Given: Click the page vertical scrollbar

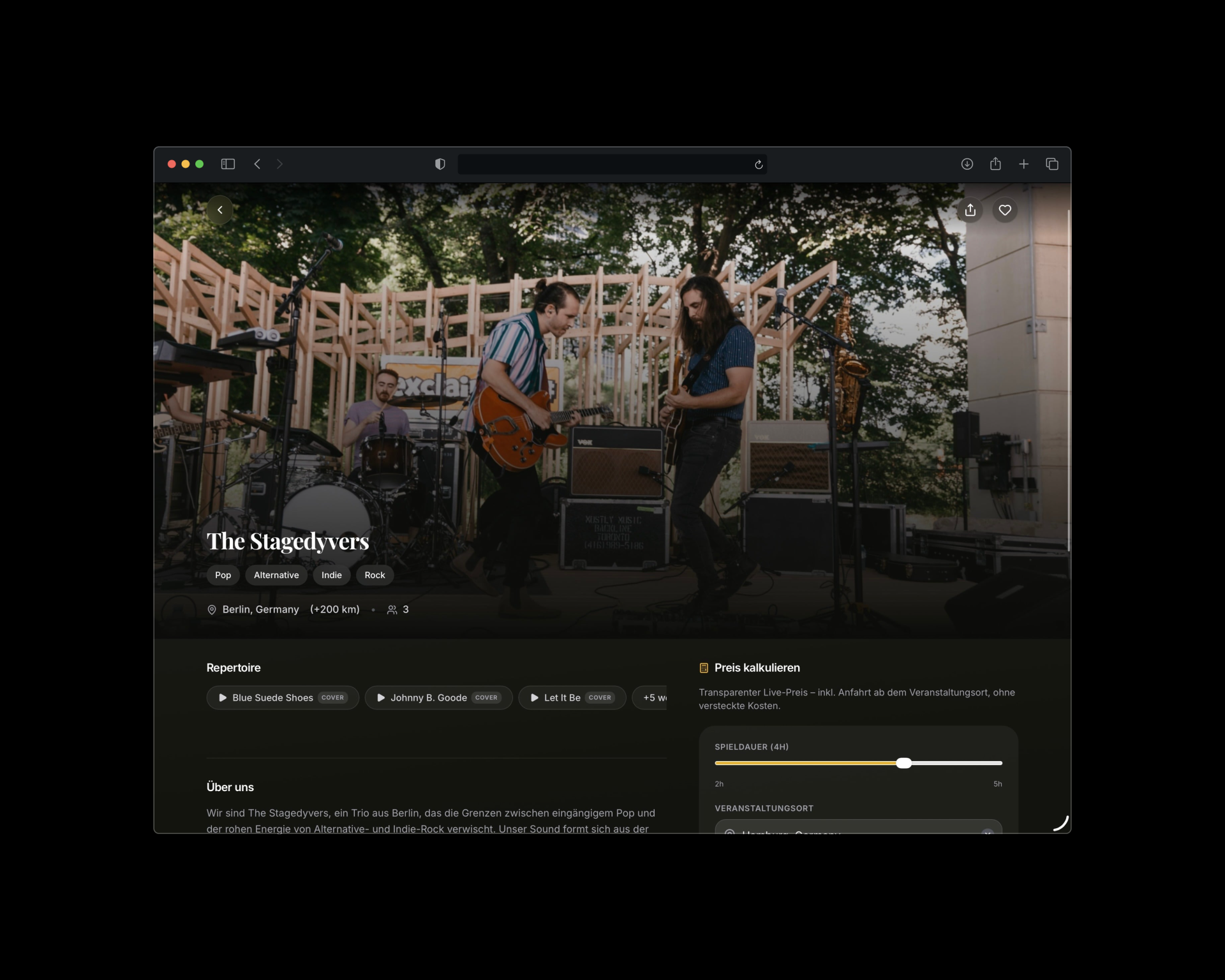Looking at the screenshot, I should [x=1068, y=380].
